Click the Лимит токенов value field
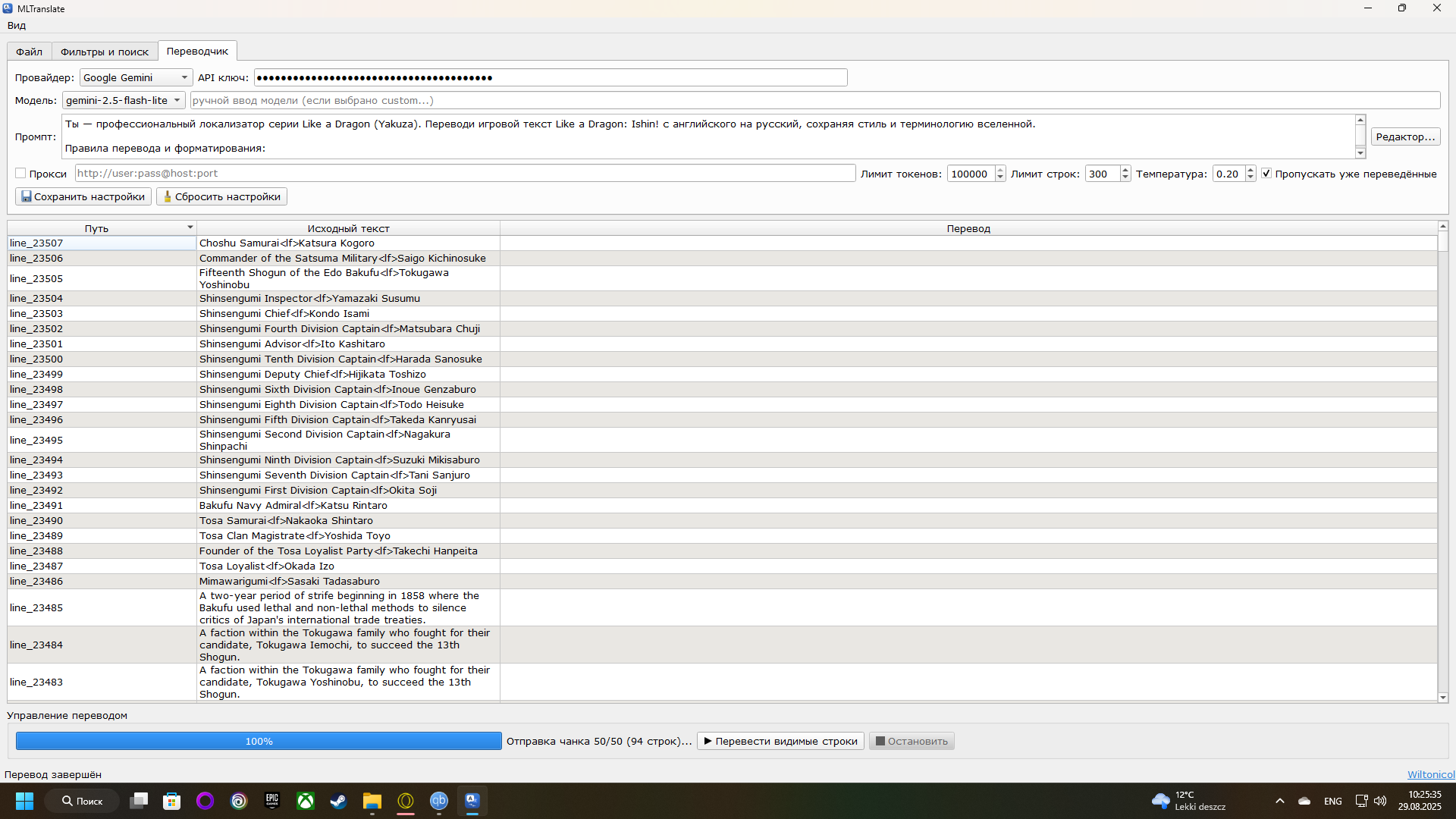Image resolution: width=1456 pixels, height=819 pixels. point(971,174)
